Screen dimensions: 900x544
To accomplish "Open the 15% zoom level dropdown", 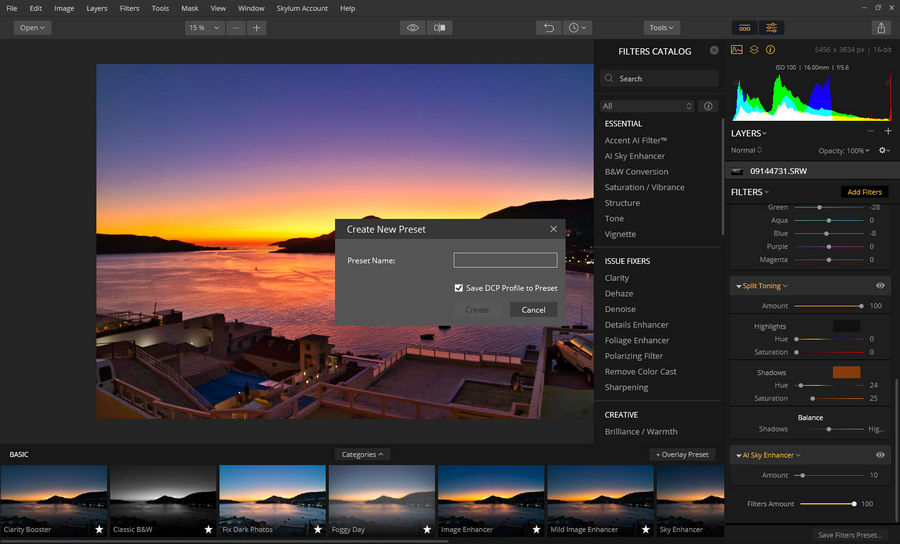I will [x=204, y=28].
